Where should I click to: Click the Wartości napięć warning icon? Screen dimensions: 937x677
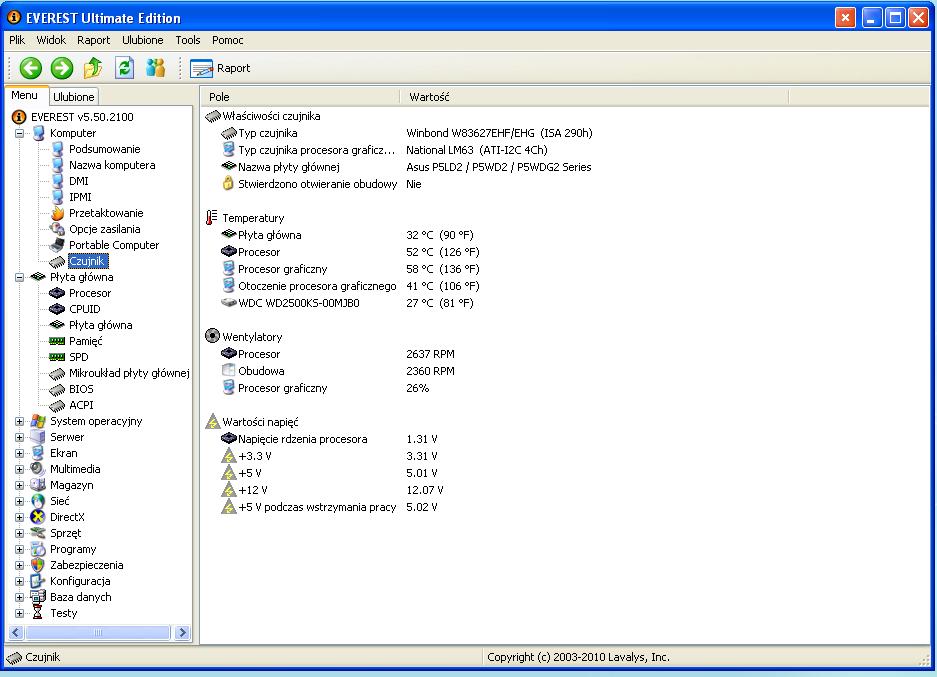[212, 421]
